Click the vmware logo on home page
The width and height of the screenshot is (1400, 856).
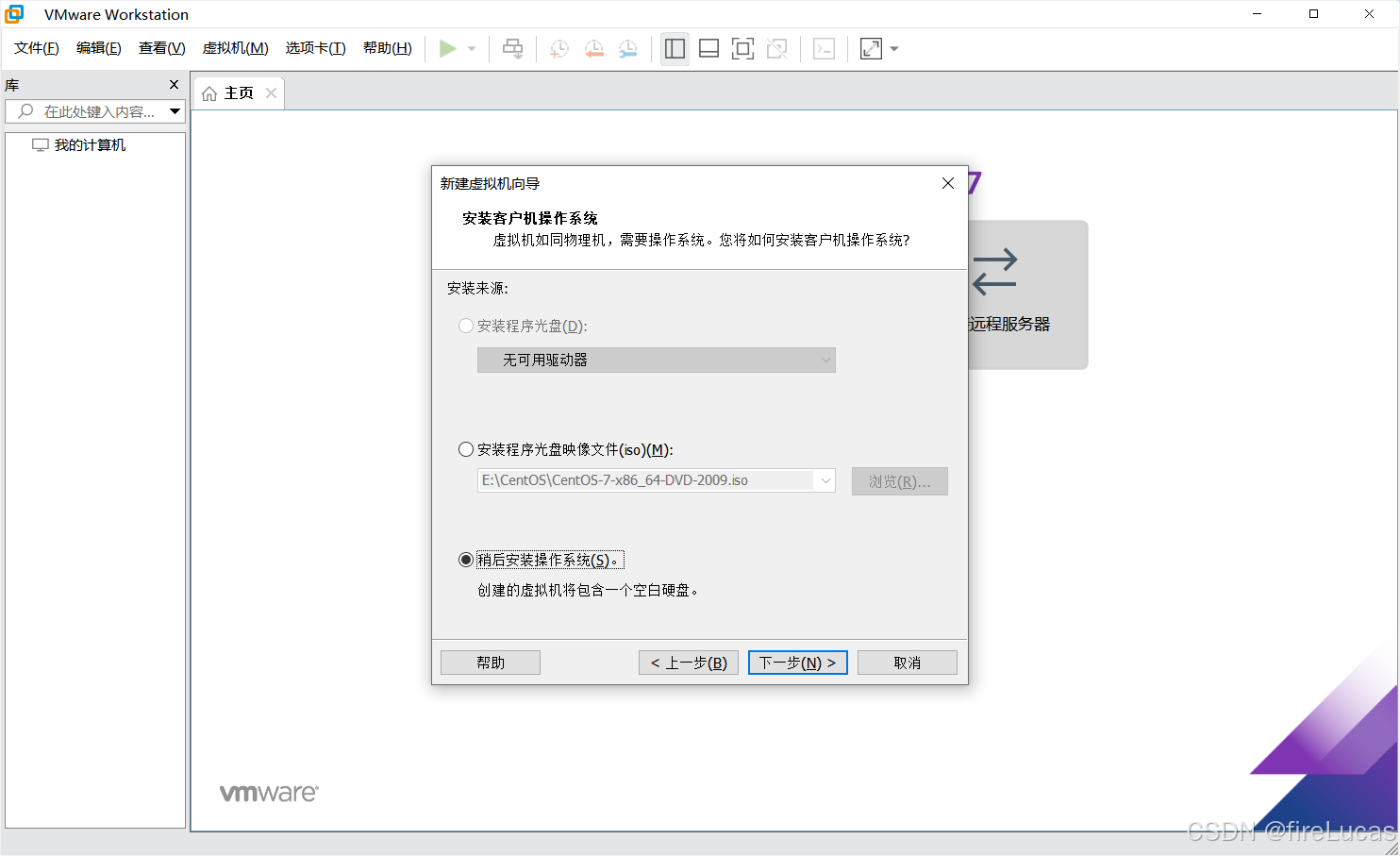pos(269,793)
